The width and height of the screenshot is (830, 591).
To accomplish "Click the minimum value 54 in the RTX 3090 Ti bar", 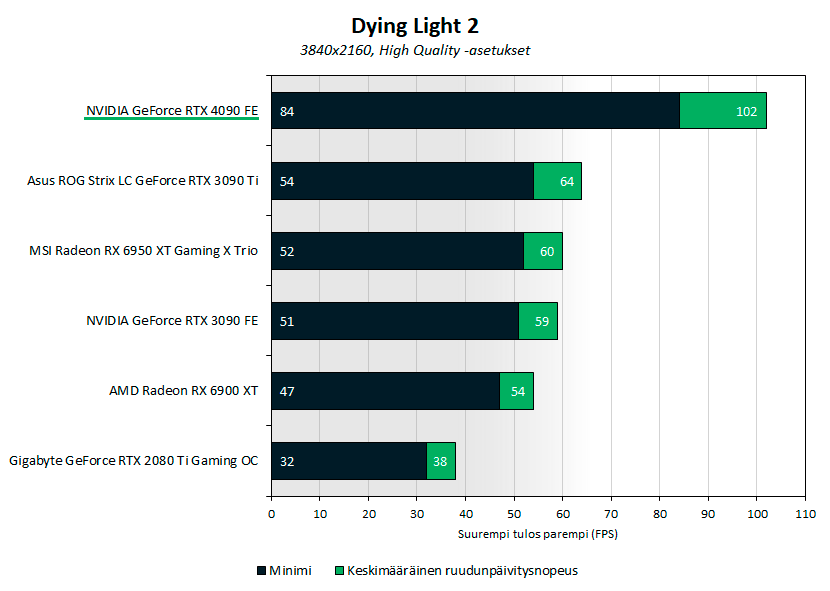I will (x=287, y=182).
